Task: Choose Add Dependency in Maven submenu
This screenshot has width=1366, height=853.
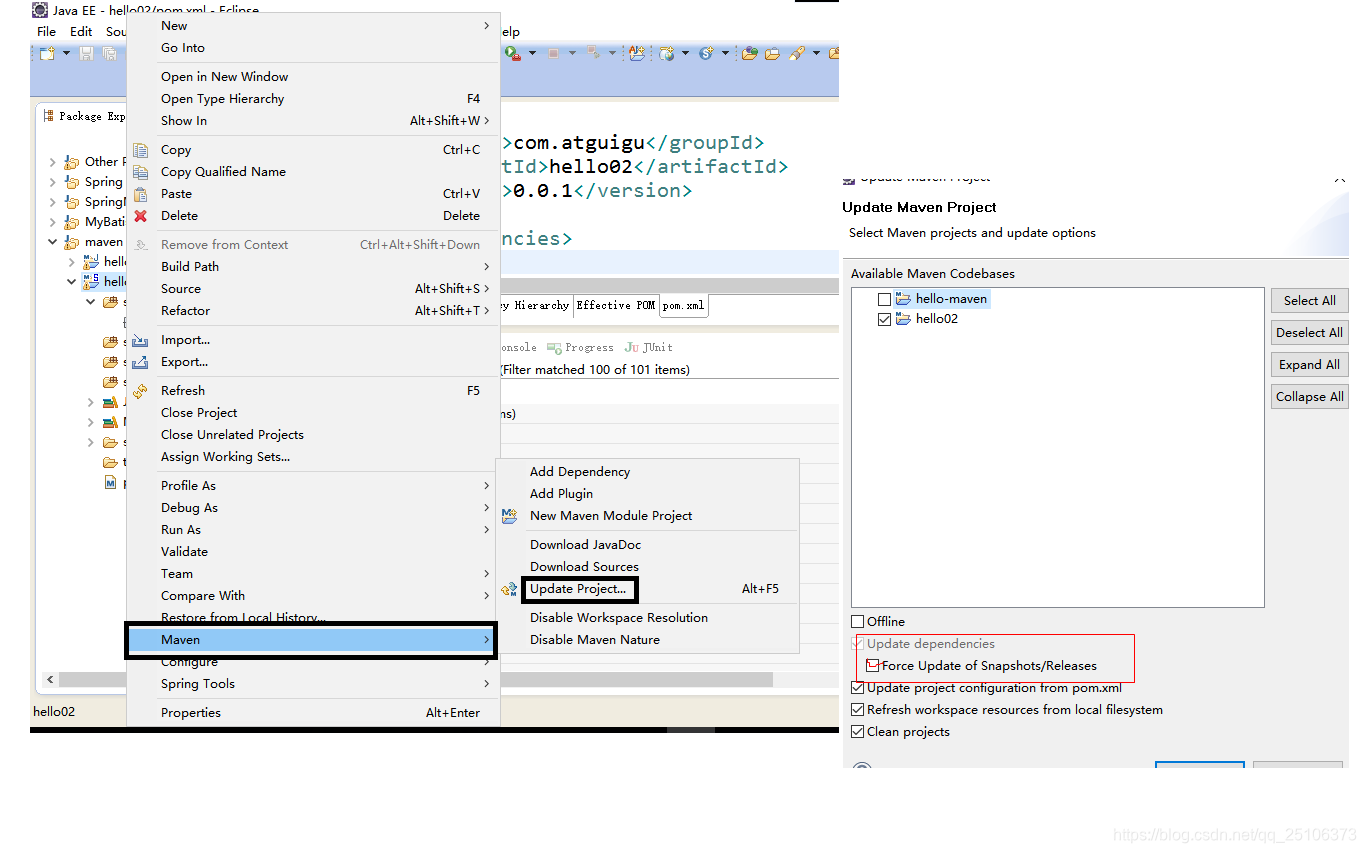Action: [580, 472]
